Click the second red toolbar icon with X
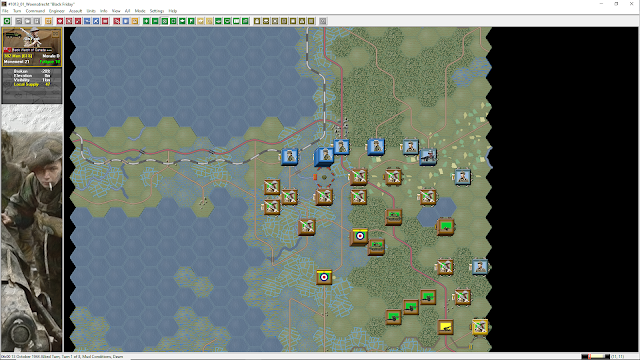 (69, 21)
